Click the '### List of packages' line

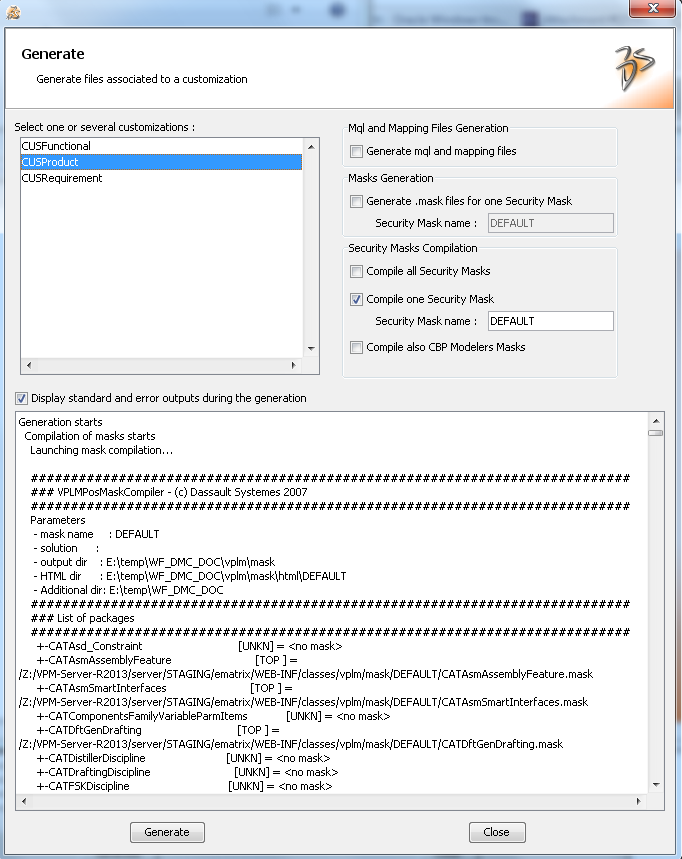tap(82, 619)
